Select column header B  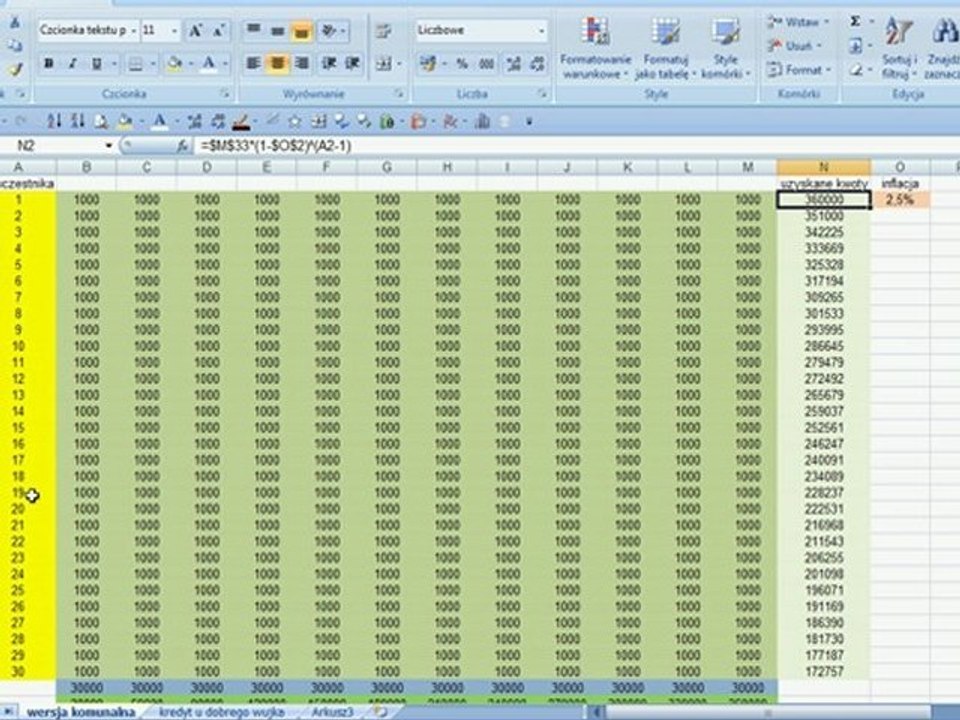click(86, 167)
